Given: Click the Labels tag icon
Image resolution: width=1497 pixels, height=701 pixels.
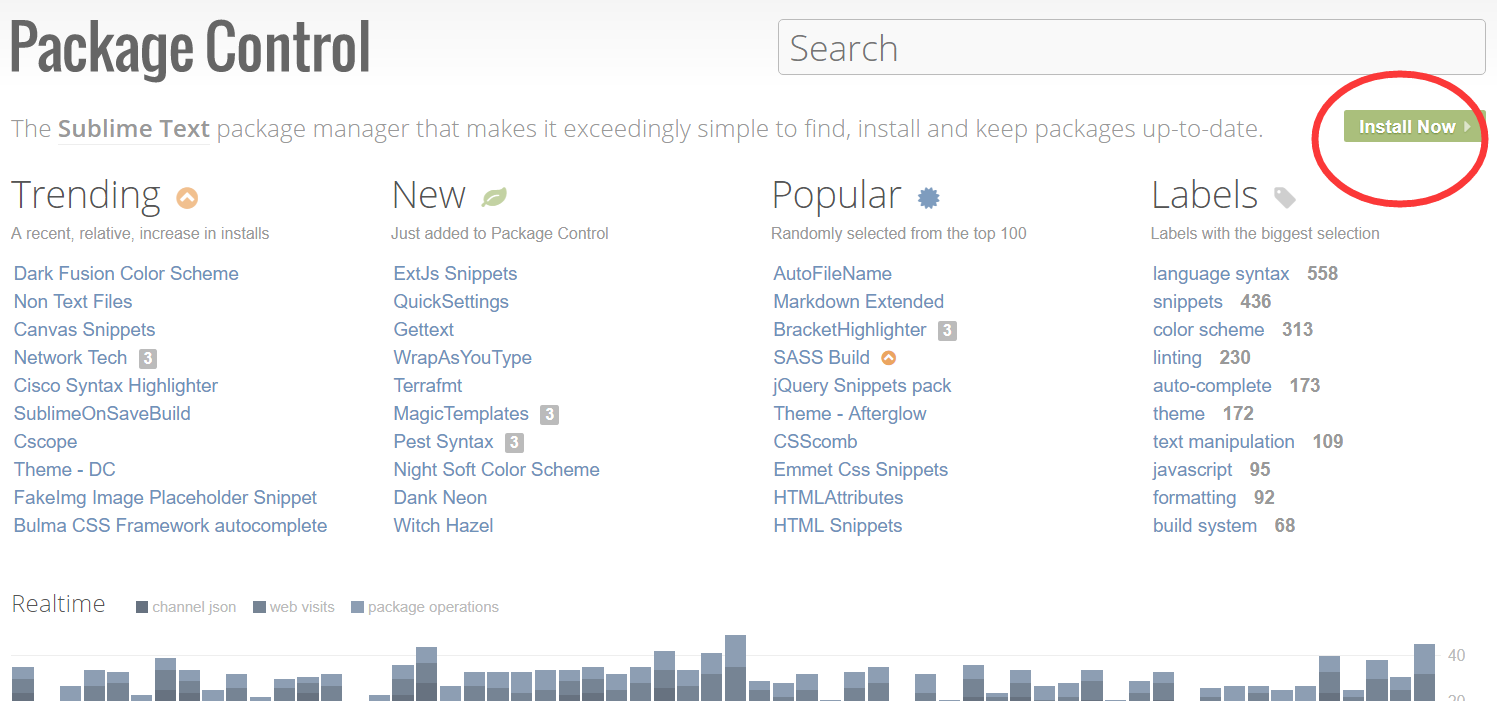Looking at the screenshot, I should [1285, 198].
